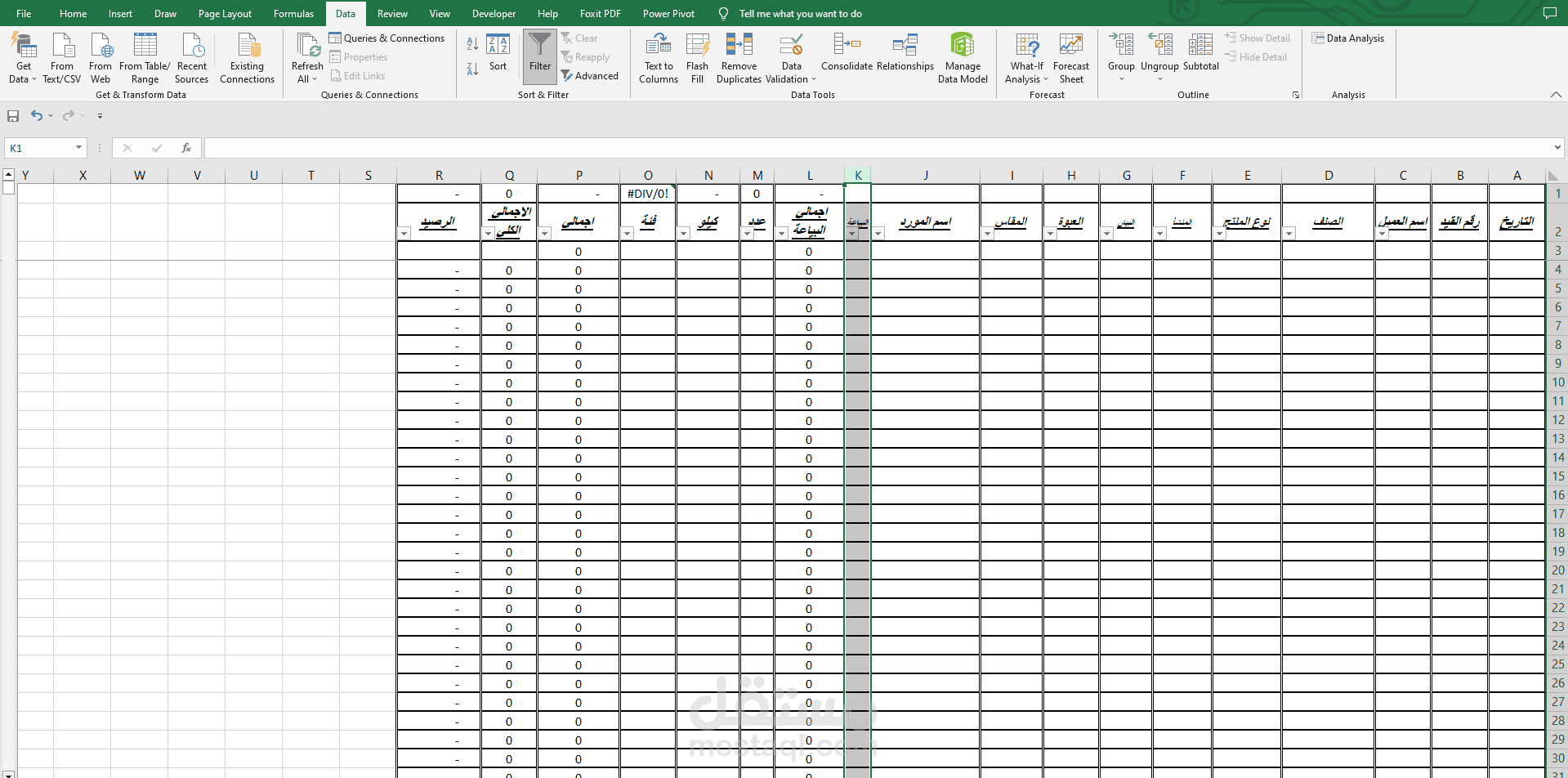Sort A to Z ascending

(472, 44)
